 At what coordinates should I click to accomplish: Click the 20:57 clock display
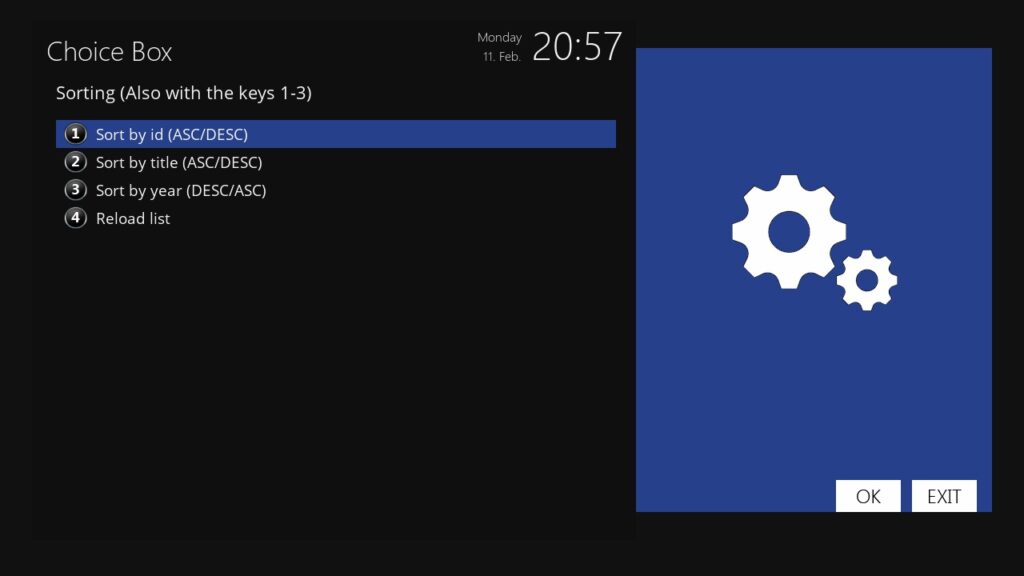pyautogui.click(x=577, y=47)
